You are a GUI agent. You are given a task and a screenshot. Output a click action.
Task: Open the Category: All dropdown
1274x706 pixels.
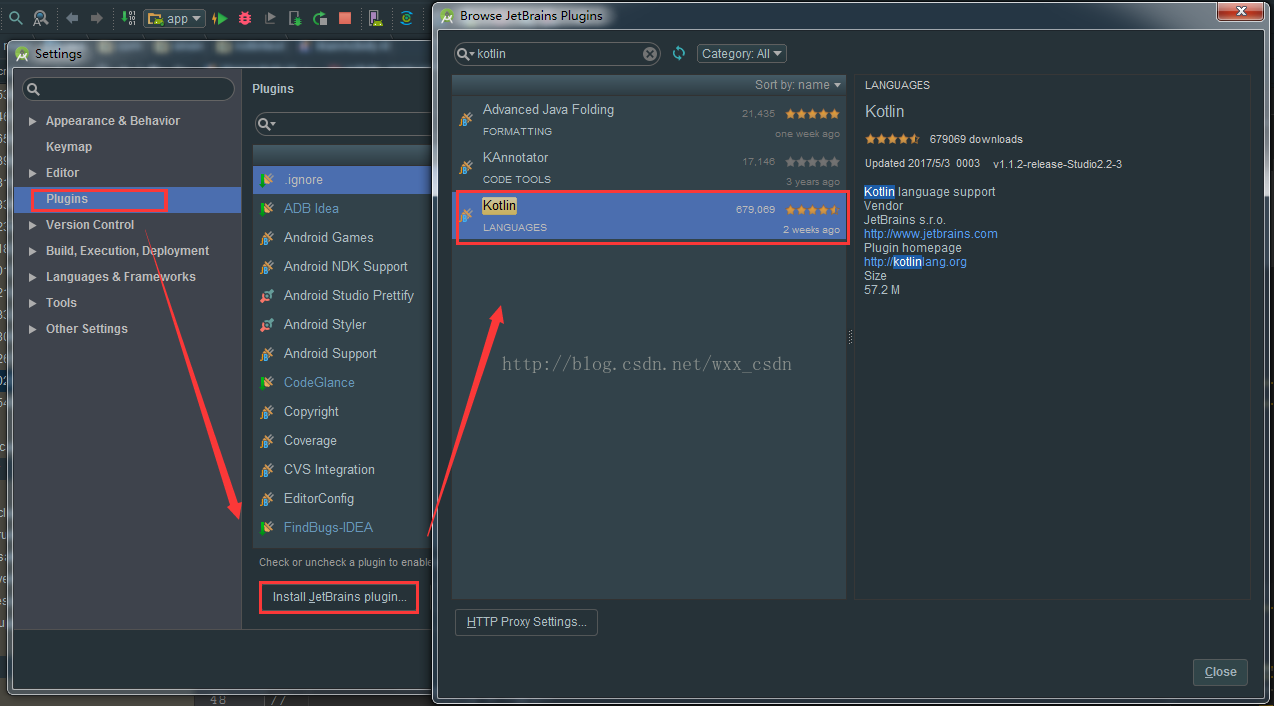pyautogui.click(x=742, y=54)
